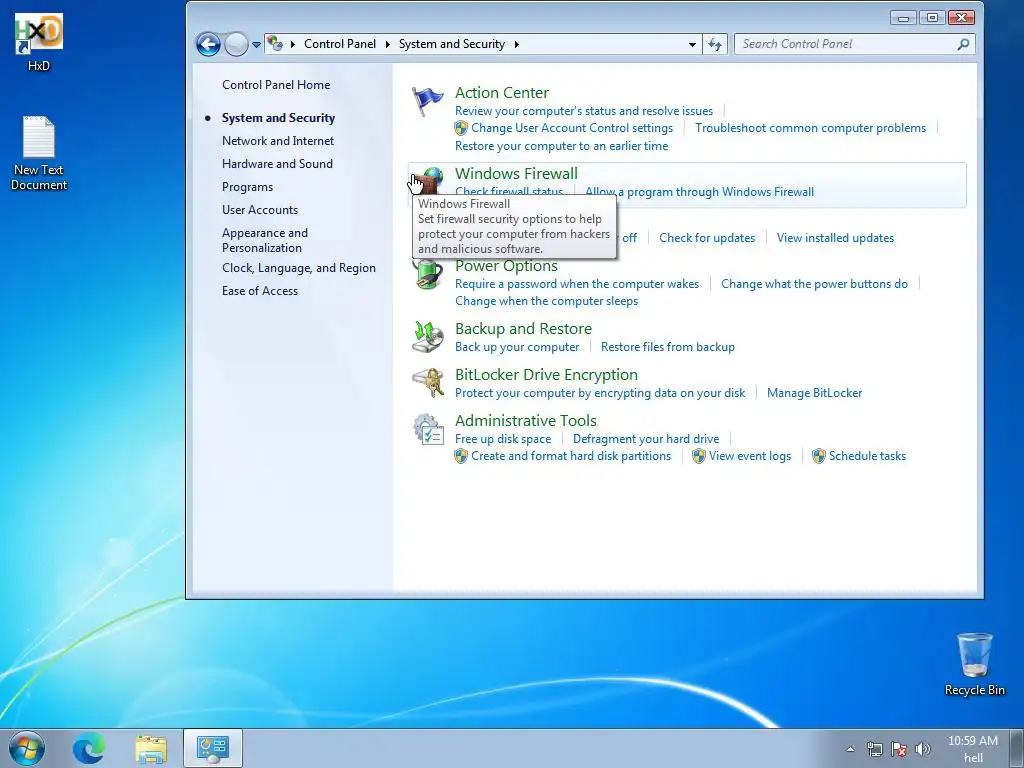Click Change when the computer sleeps
The image size is (1024, 768).
click(x=547, y=301)
